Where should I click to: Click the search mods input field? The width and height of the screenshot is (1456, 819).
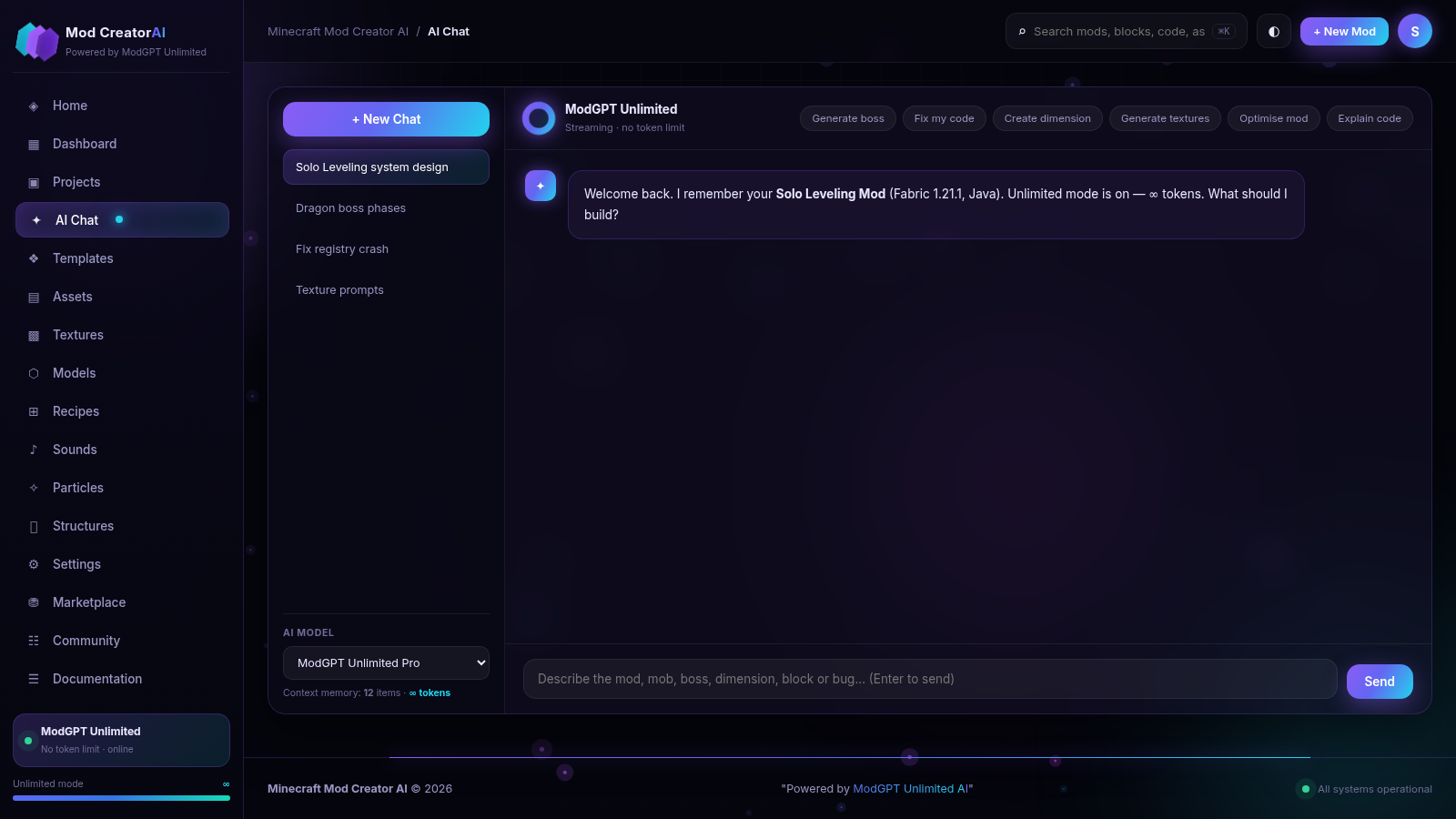pos(1127,32)
